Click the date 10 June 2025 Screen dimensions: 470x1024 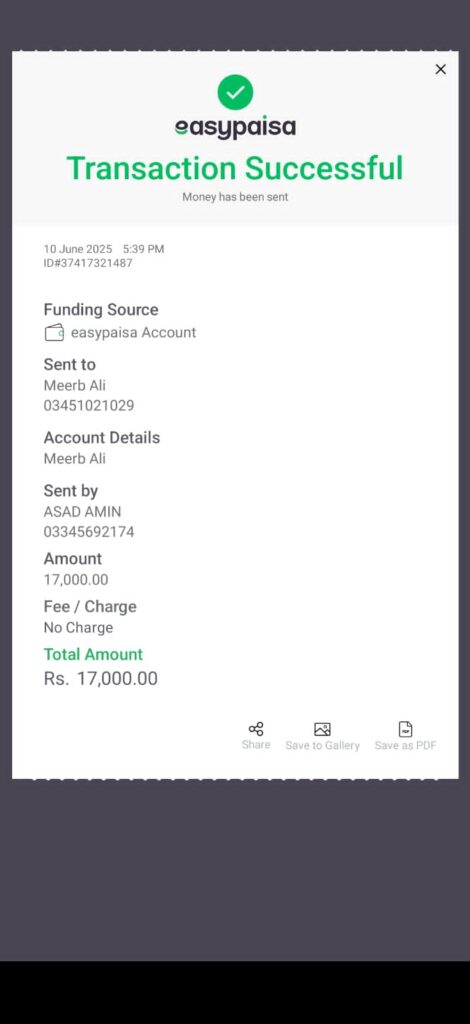[x=78, y=249]
